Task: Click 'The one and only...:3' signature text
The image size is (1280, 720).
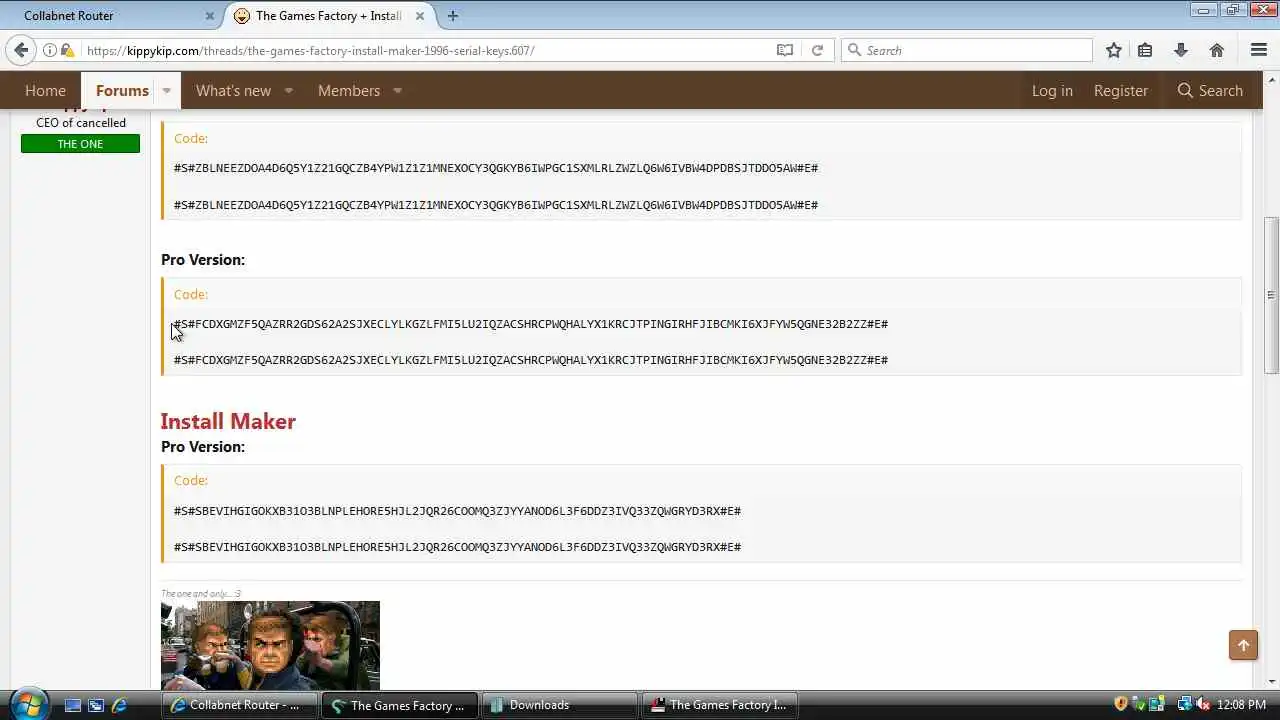Action: pos(201,594)
